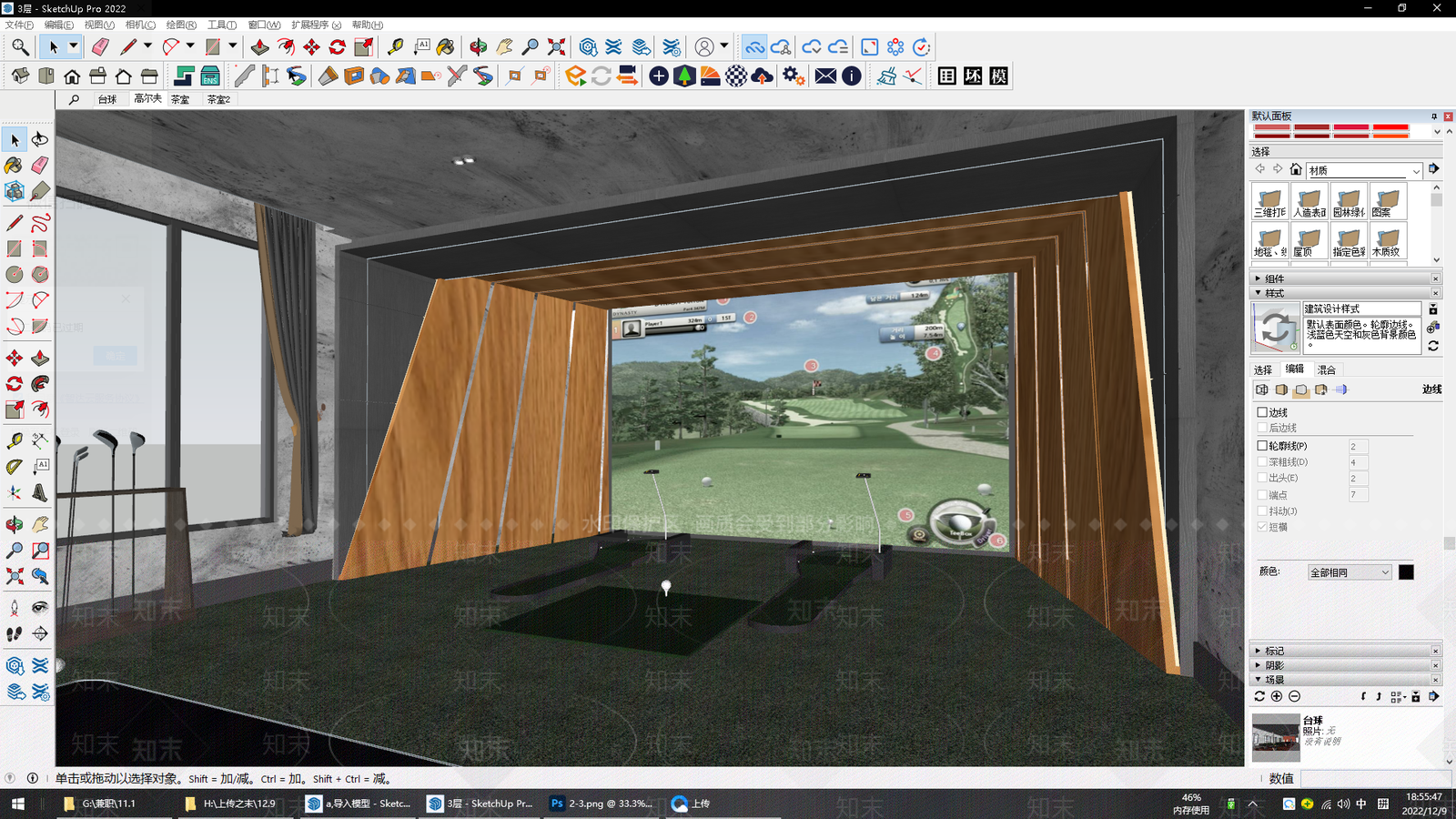This screenshot has width=1456, height=819.
Task: Expand the 标记 tags panel
Action: 1346,651
